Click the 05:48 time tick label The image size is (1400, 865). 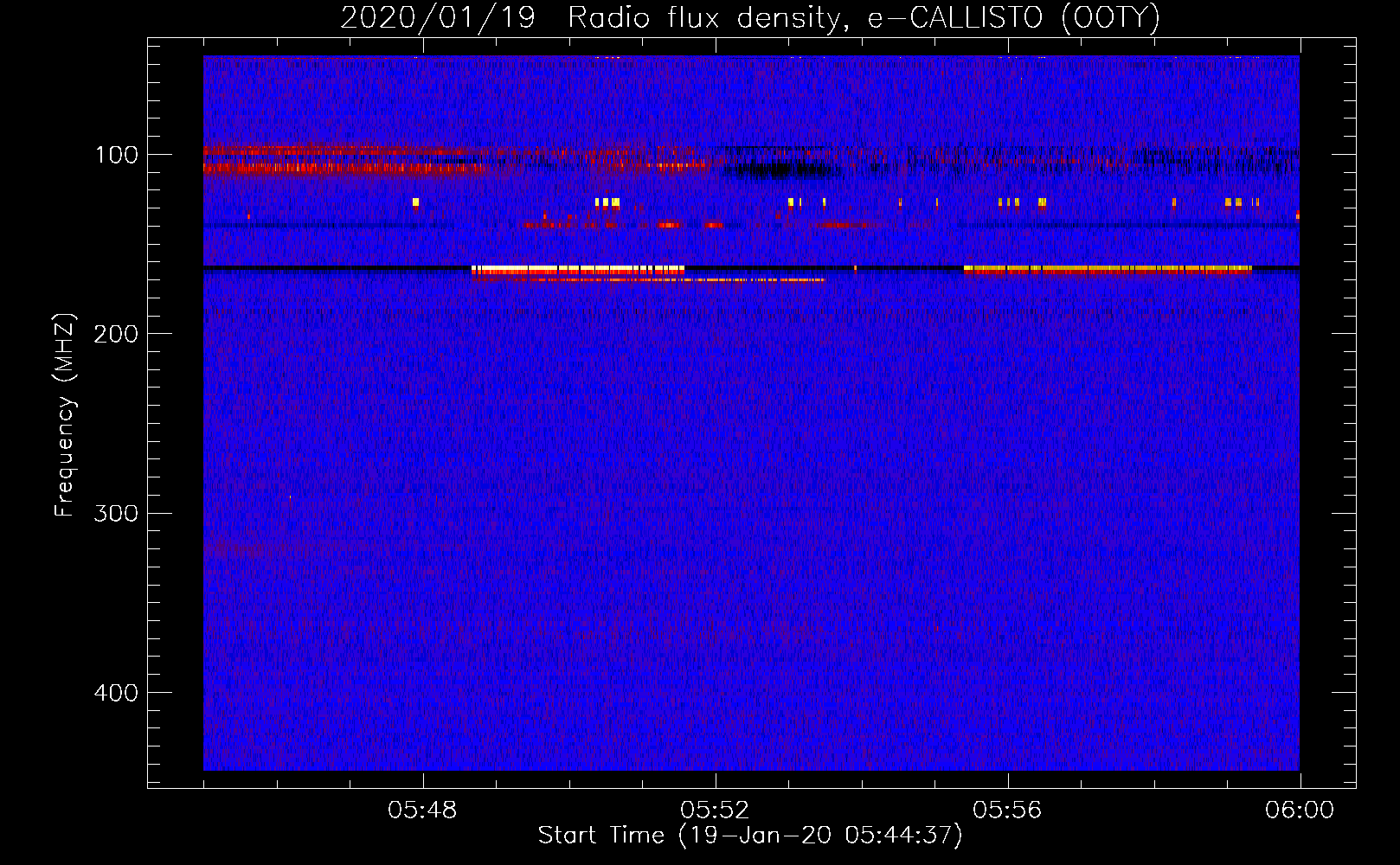point(422,811)
